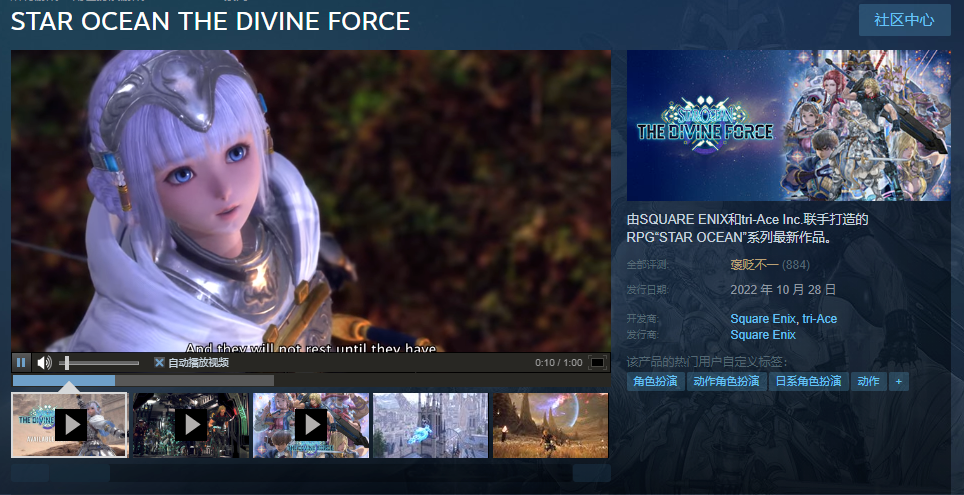Click the Square Enix developer link
Screen dimensions: 964x495
coord(762,319)
